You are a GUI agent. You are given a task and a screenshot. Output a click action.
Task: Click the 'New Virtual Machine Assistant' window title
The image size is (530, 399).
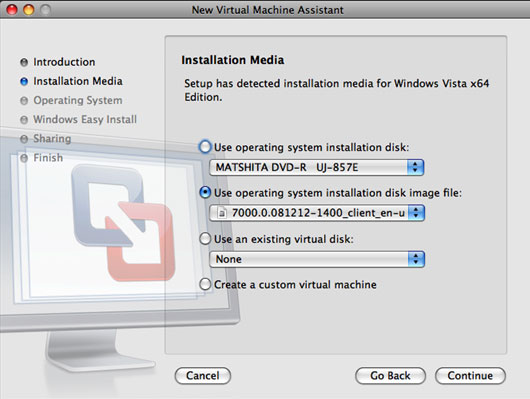268,10
